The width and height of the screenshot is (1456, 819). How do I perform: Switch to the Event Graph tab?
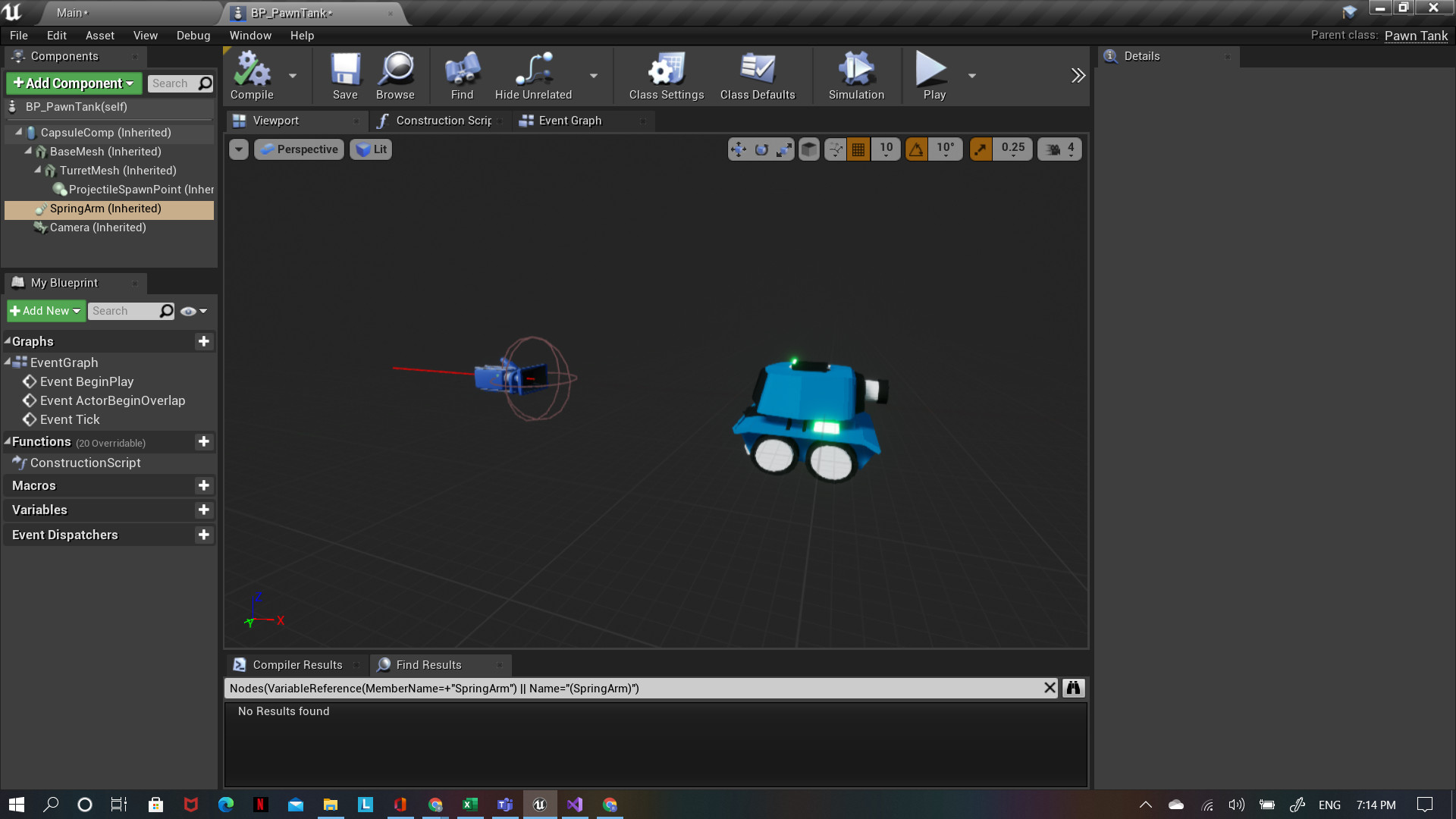click(x=570, y=121)
